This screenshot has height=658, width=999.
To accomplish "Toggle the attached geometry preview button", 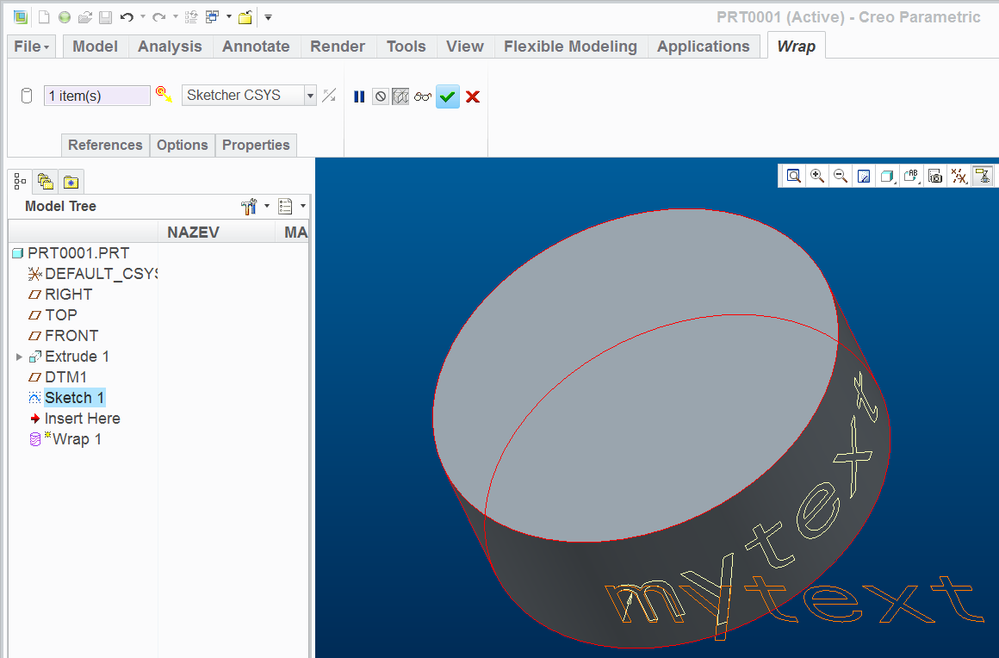I will (400, 97).
